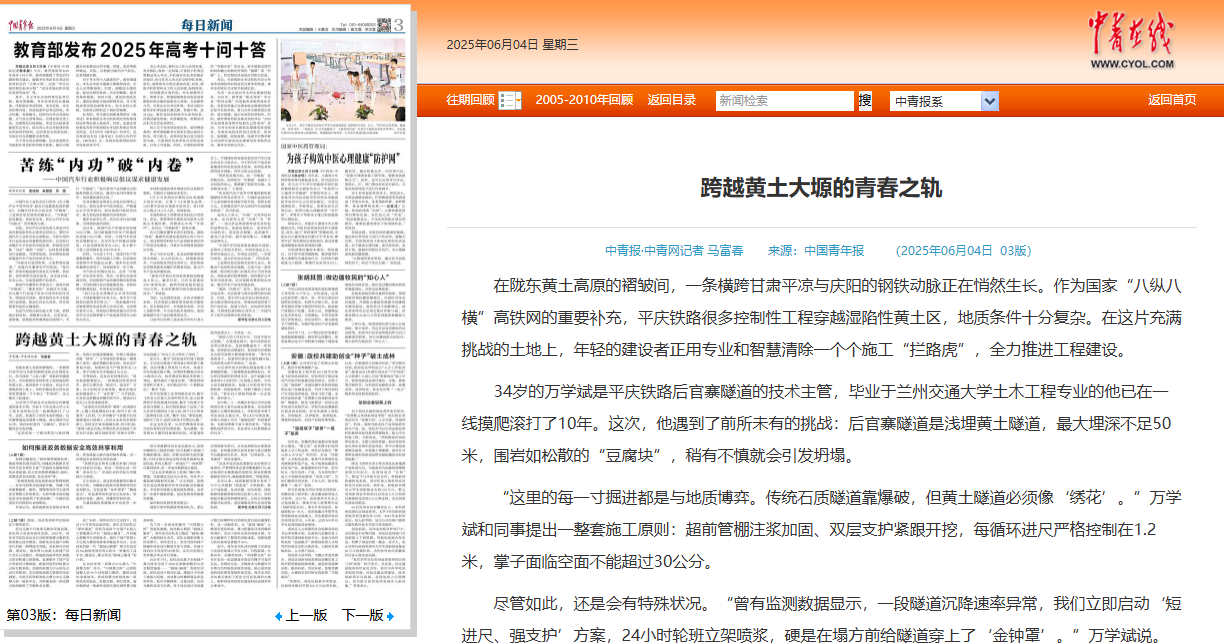Click the calendar icon beside 往期回顾
Viewport: 1224px width, 644px height.
click(x=508, y=100)
